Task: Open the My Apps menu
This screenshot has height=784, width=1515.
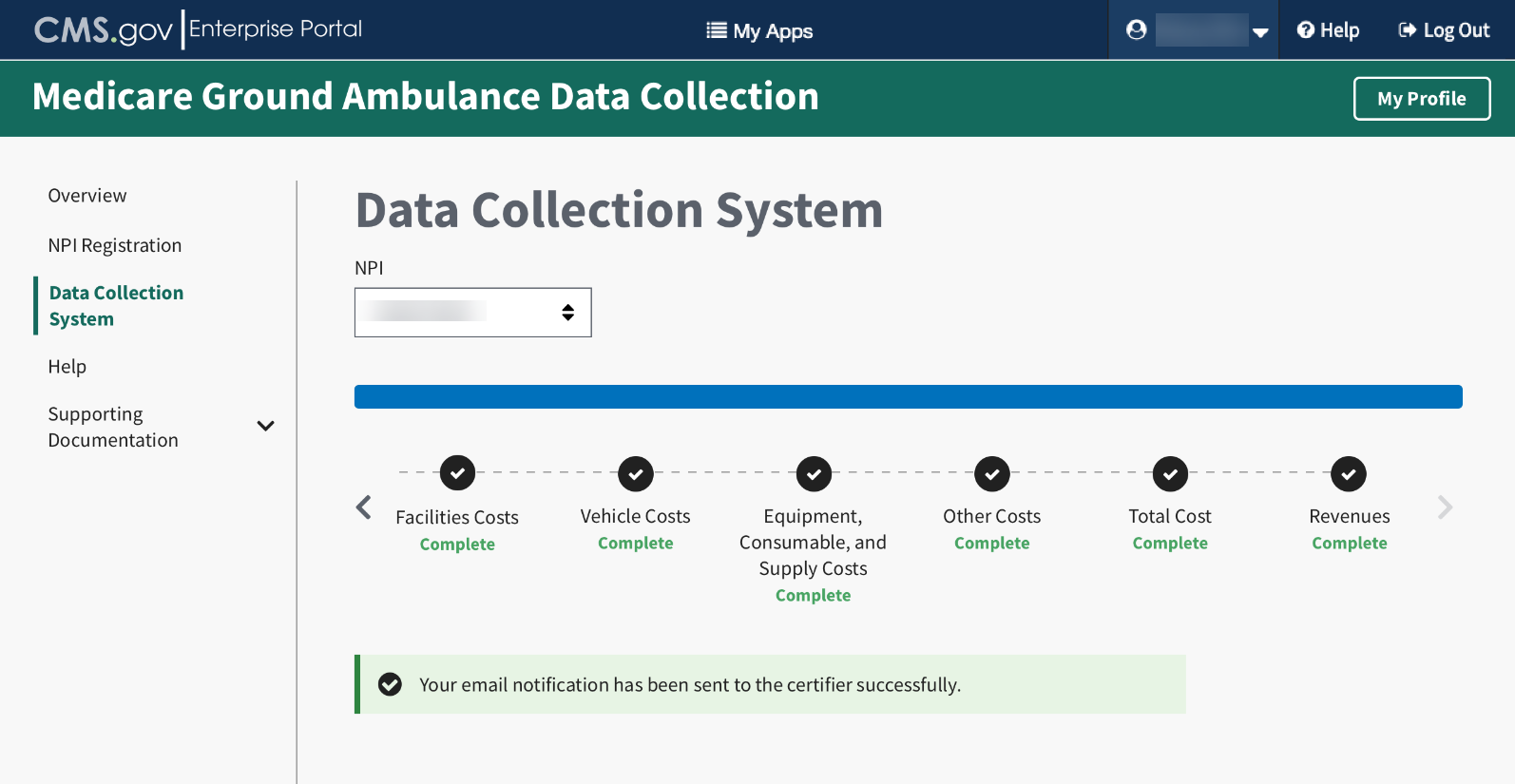Action: tap(759, 31)
